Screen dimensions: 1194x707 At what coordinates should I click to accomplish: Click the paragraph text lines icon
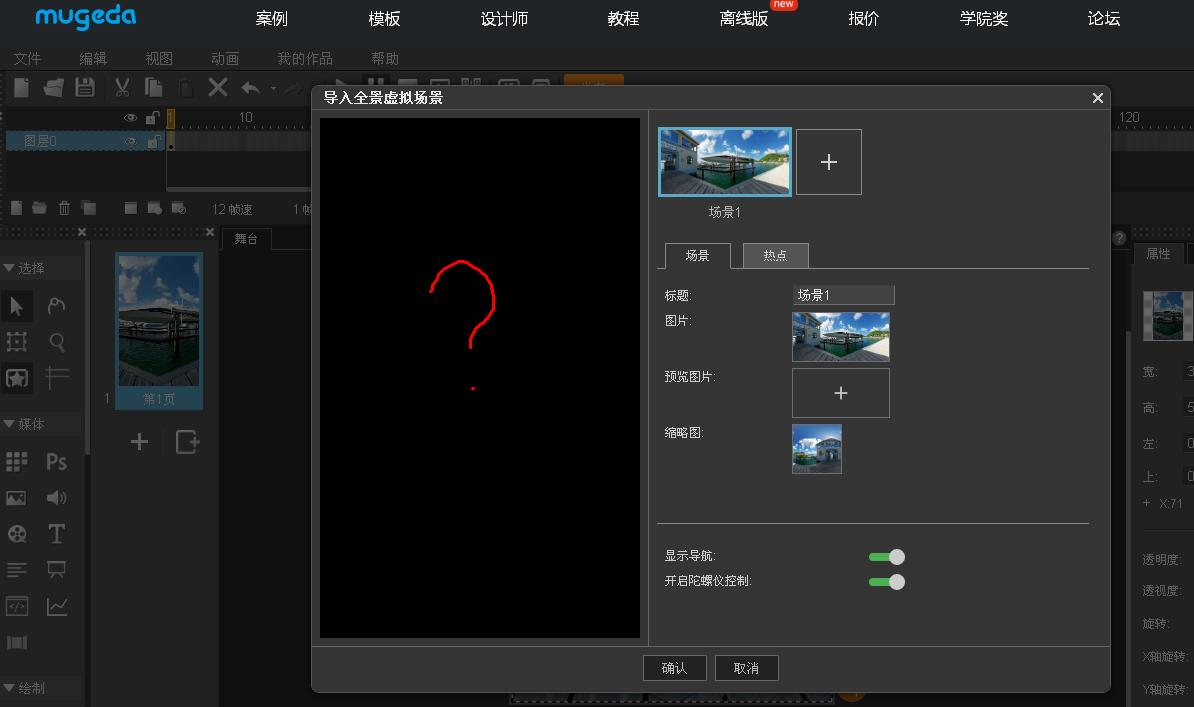pos(17,570)
